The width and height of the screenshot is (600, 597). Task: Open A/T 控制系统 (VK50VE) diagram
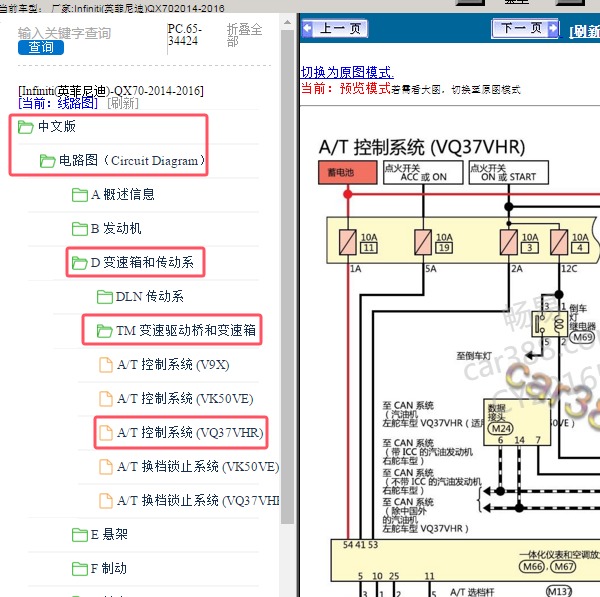(185, 399)
